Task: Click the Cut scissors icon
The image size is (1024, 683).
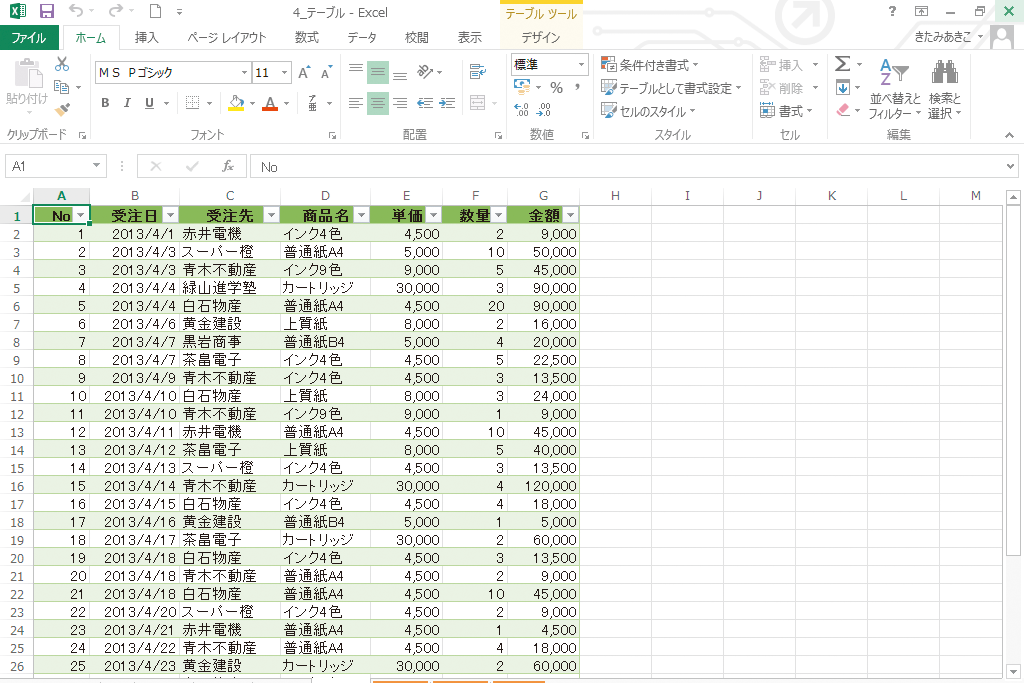Action: [62, 64]
